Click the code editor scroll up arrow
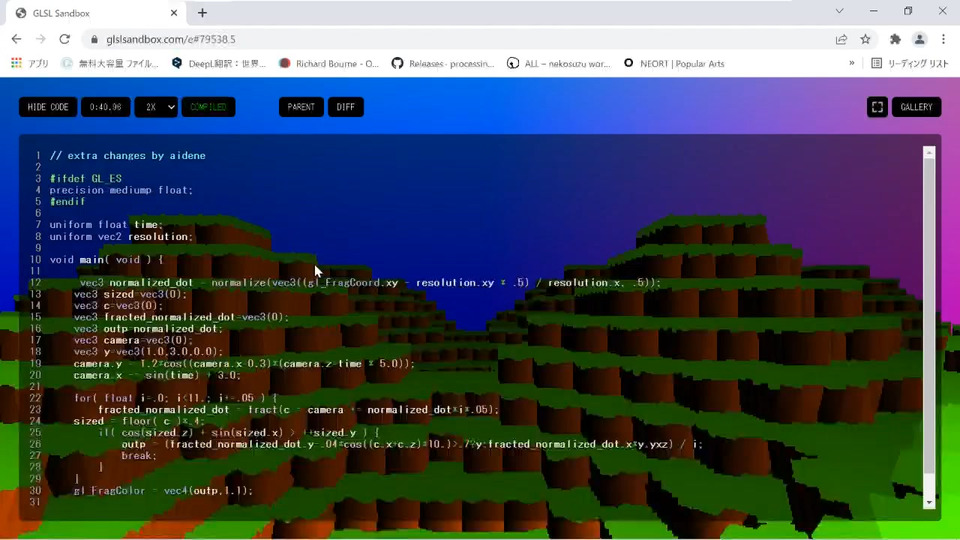 [929, 152]
